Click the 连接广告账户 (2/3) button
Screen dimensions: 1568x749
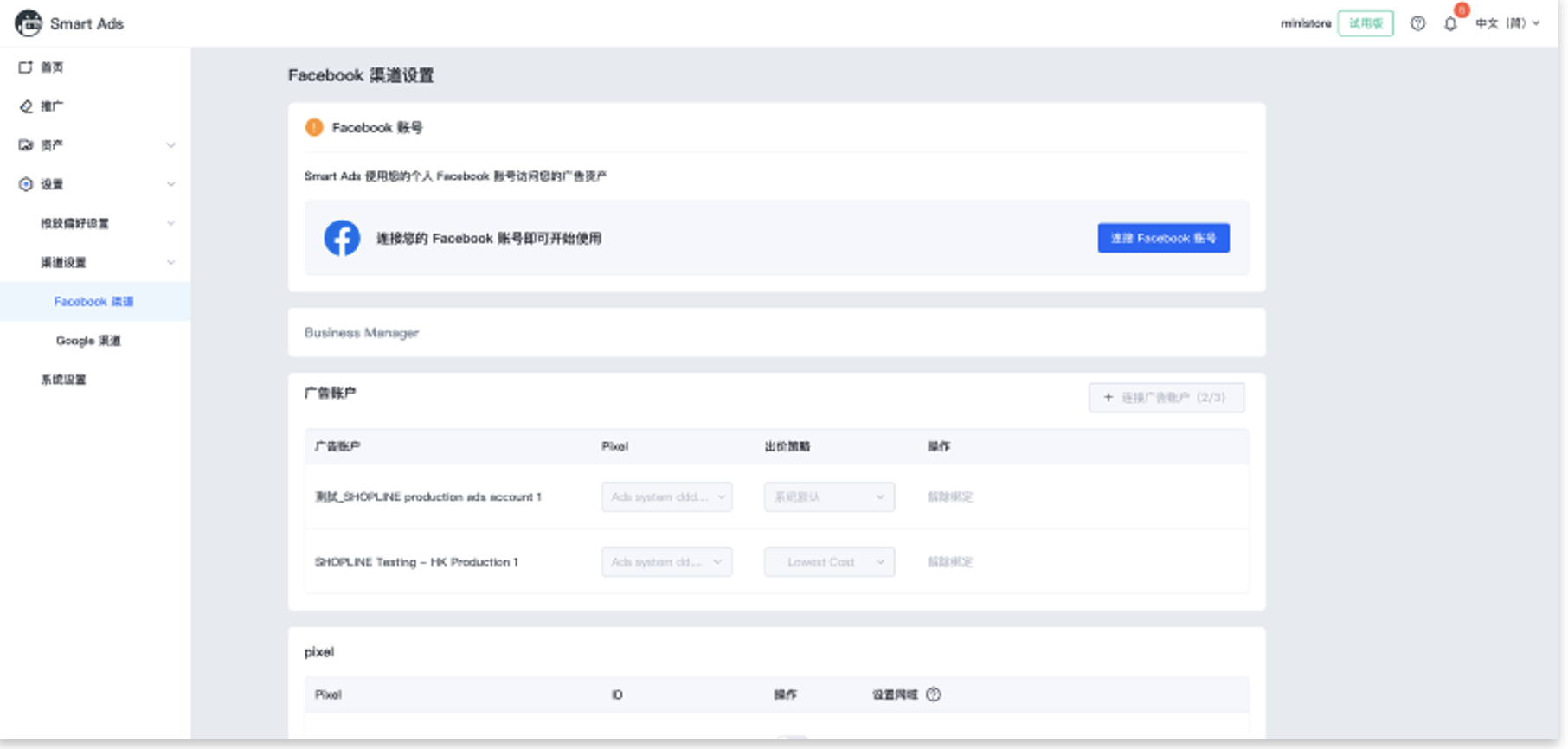1166,398
